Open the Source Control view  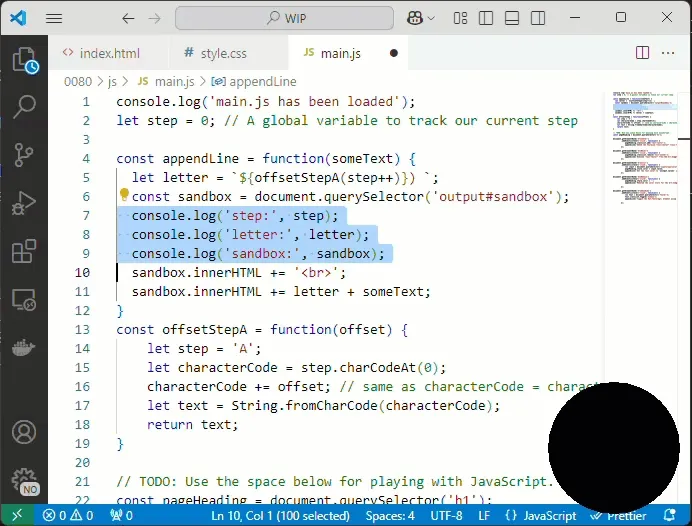[24, 154]
